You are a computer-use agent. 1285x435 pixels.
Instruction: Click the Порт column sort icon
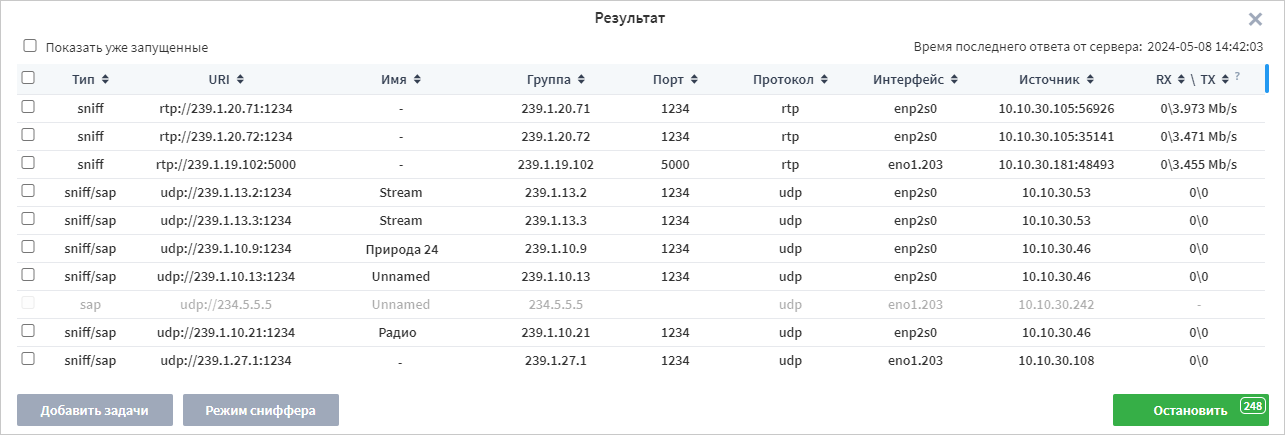tap(694, 79)
